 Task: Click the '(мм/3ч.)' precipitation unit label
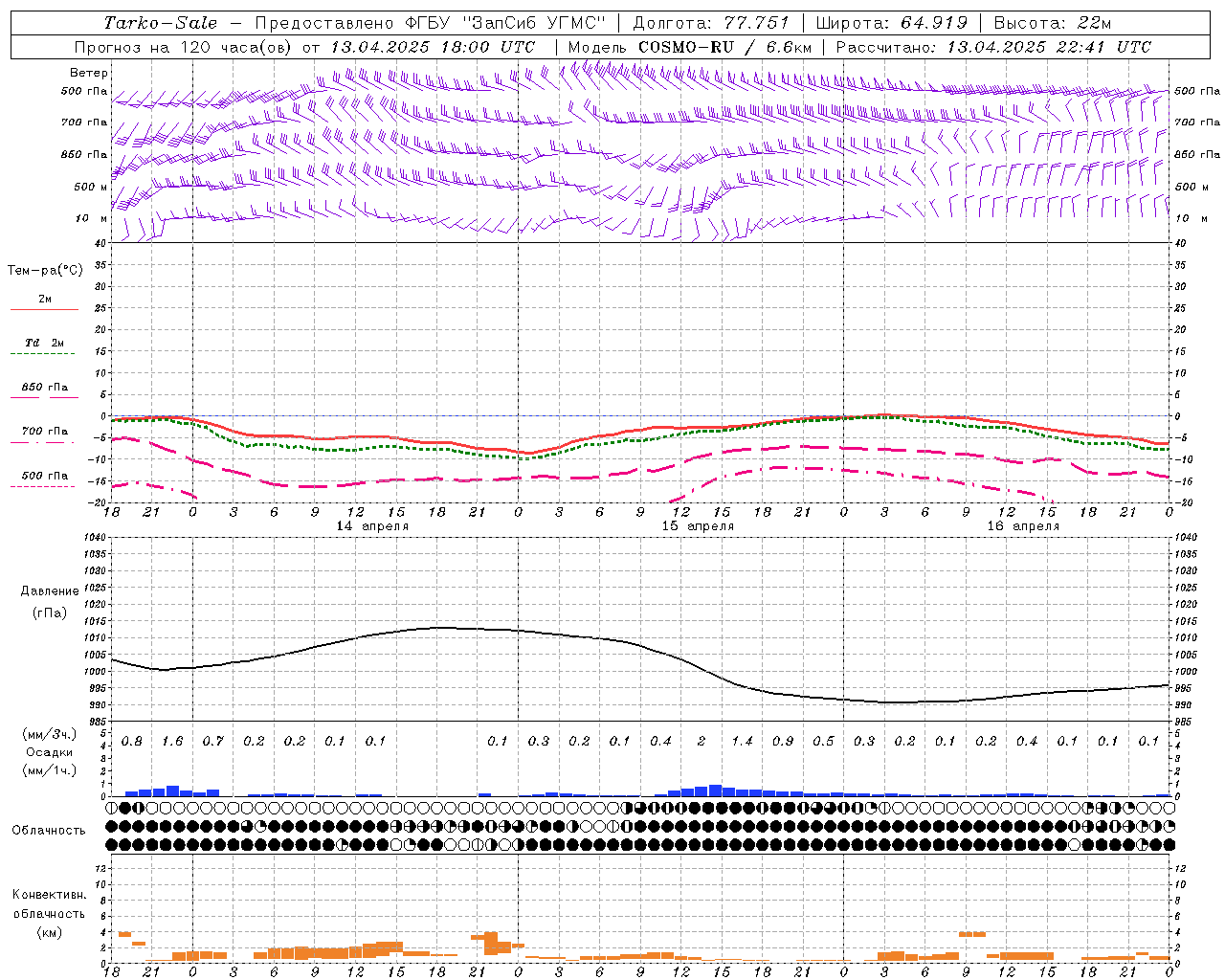click(49, 734)
